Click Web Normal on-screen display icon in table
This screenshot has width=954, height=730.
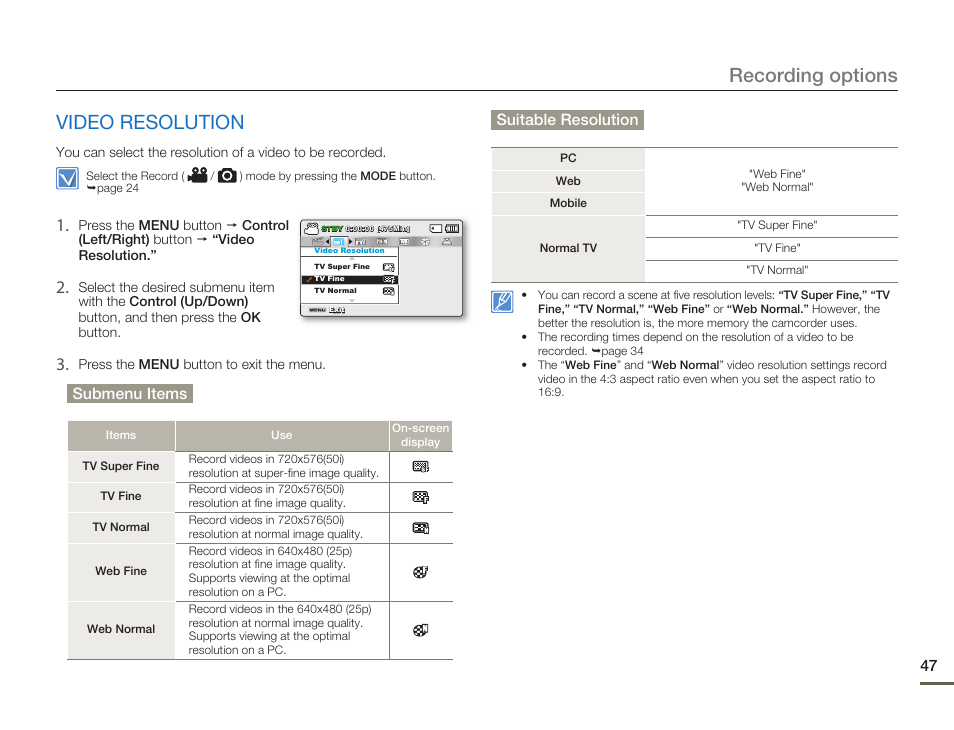pos(420,630)
